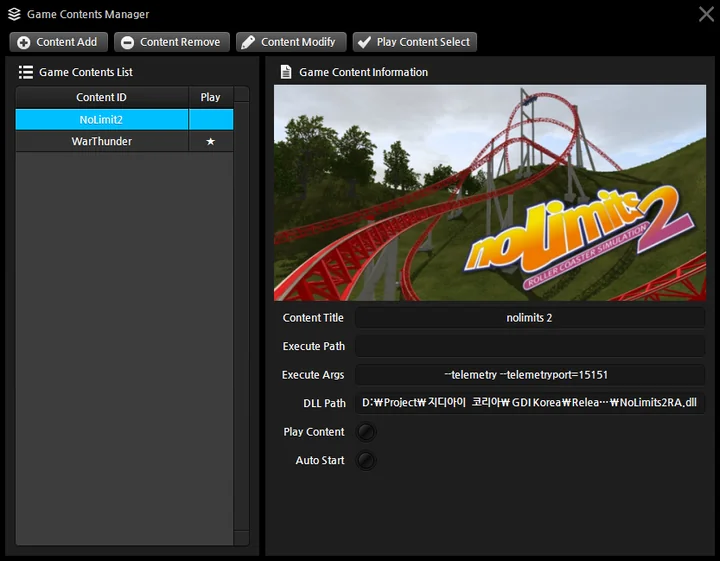This screenshot has height=561, width=720.
Task: Click the Content ID column header
Action: 101,97
